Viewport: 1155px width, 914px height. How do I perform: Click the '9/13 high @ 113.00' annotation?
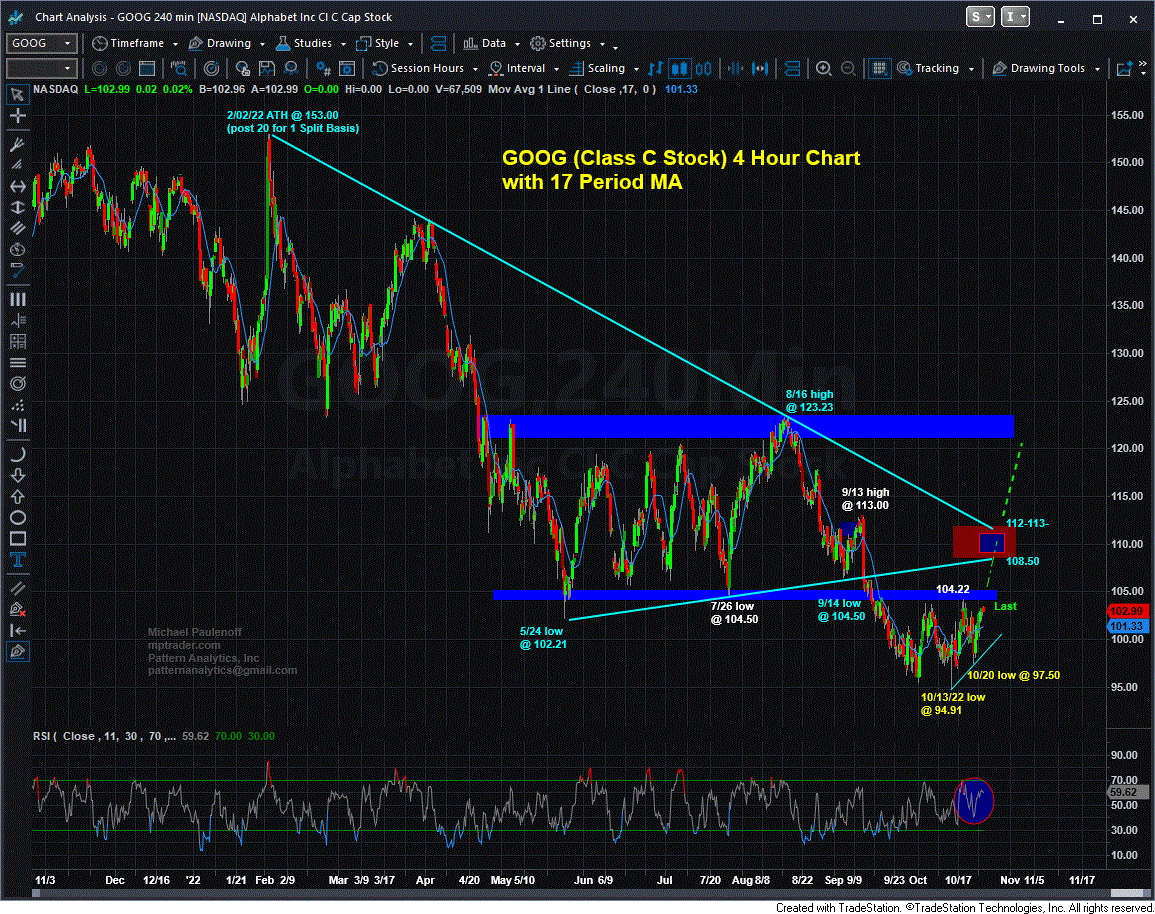pyautogui.click(x=866, y=499)
